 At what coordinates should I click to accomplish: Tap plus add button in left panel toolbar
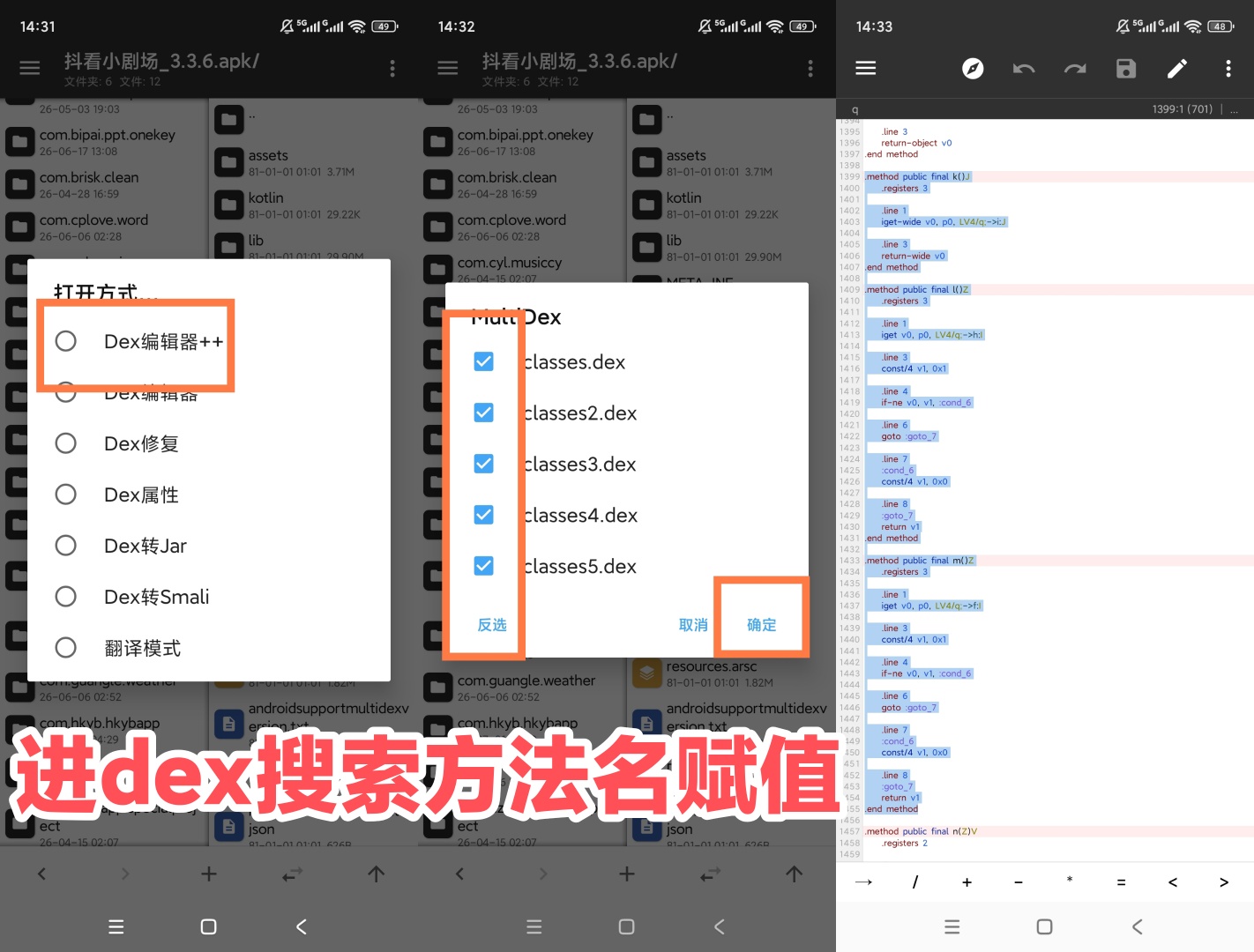click(x=209, y=874)
